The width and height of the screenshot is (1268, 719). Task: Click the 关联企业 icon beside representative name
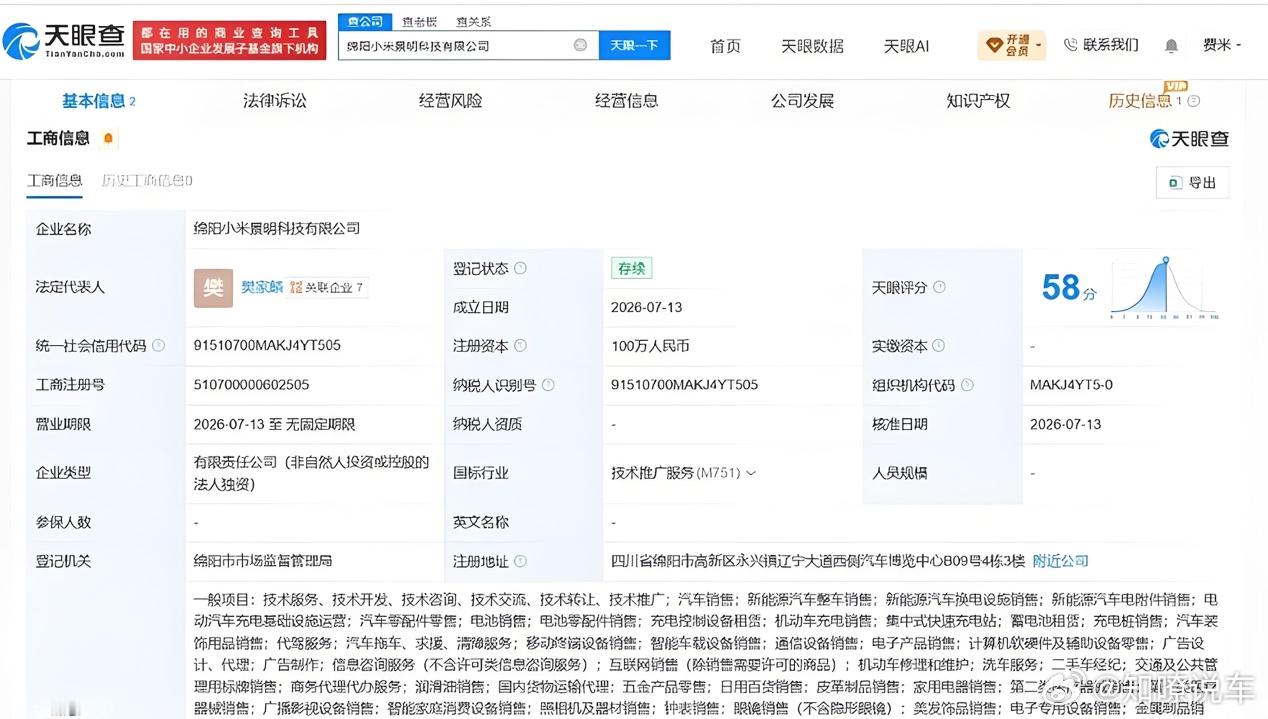296,287
